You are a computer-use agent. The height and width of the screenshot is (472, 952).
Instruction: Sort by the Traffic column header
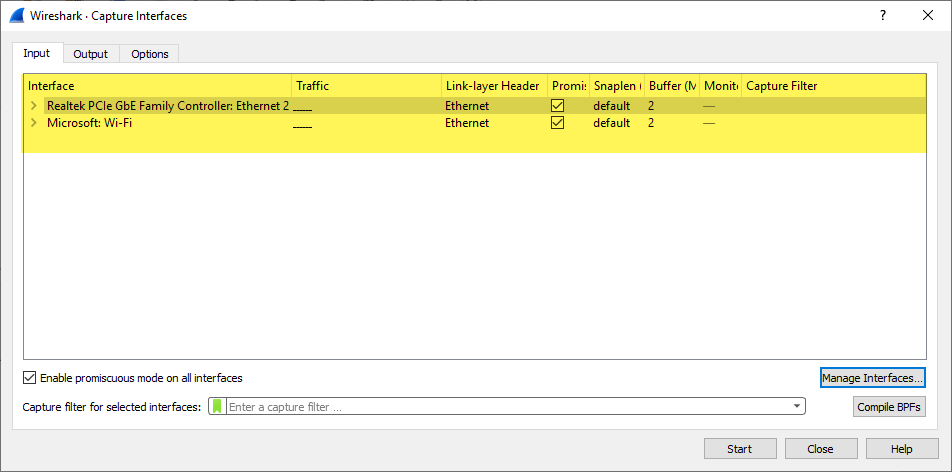(x=366, y=86)
